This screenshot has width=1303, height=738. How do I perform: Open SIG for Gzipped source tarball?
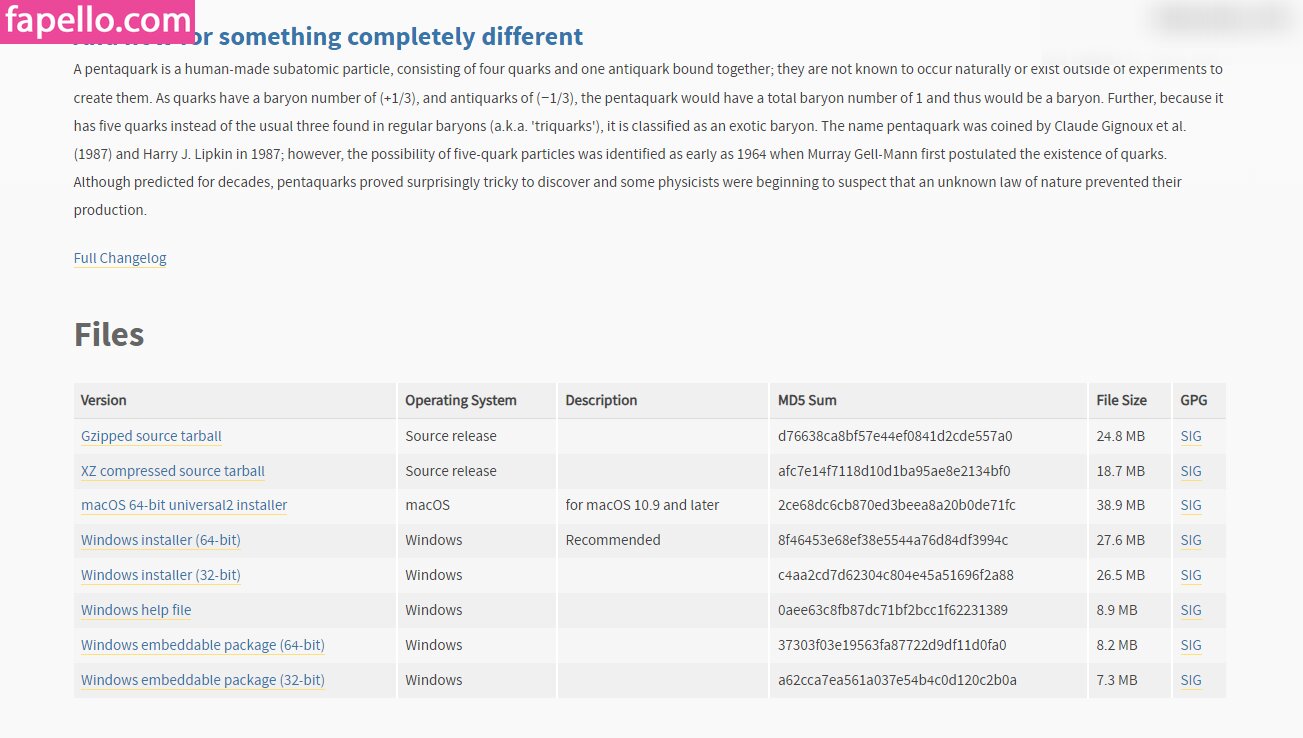tap(1191, 436)
